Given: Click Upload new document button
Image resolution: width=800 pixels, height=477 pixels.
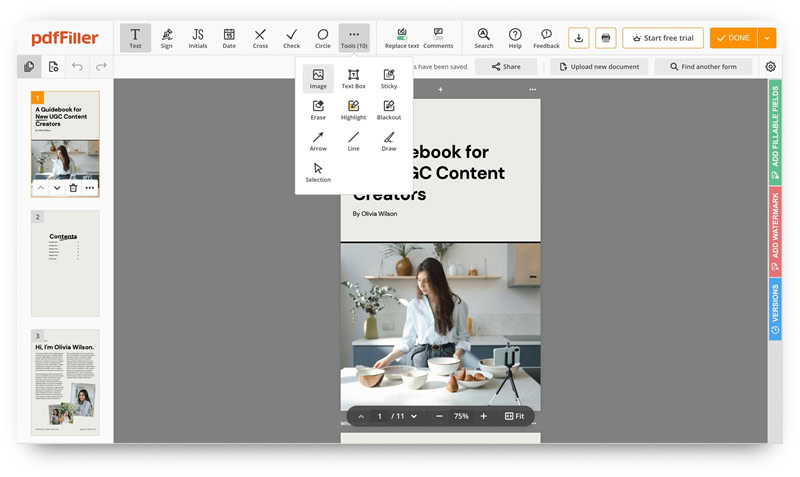Looking at the screenshot, I should point(599,66).
